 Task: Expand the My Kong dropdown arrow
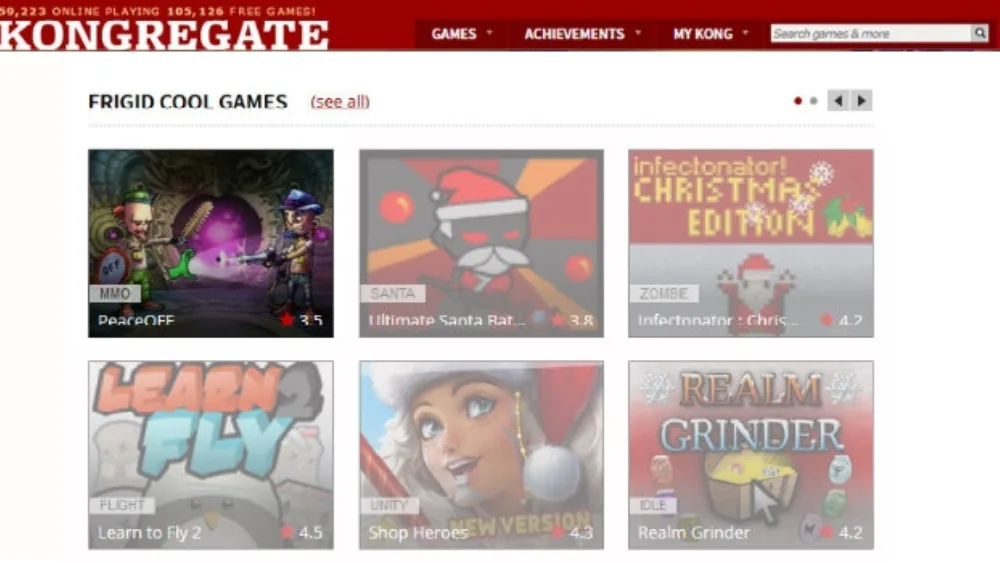pyautogui.click(x=745, y=32)
